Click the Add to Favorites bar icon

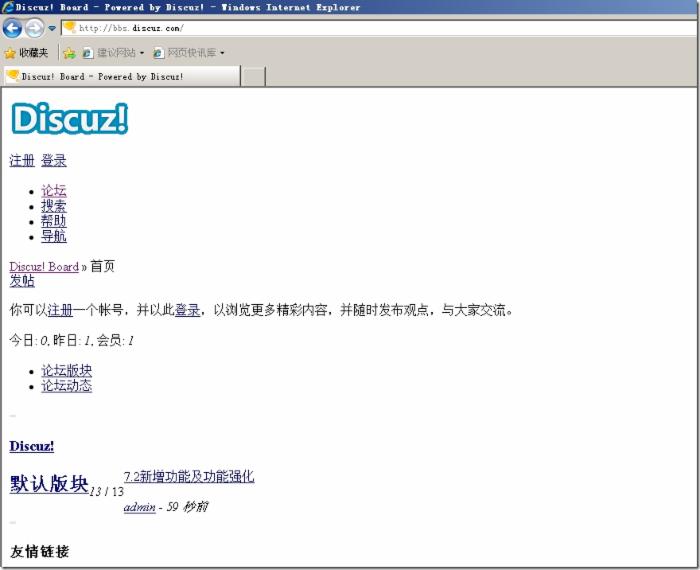(x=69, y=53)
